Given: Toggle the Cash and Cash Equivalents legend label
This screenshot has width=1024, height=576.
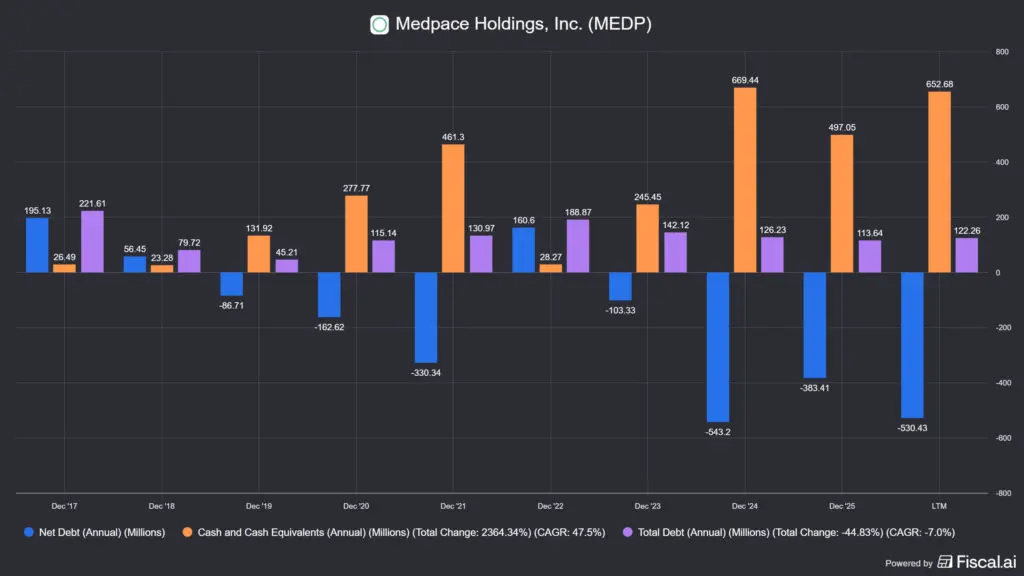Looking at the screenshot, I should coord(401,532).
